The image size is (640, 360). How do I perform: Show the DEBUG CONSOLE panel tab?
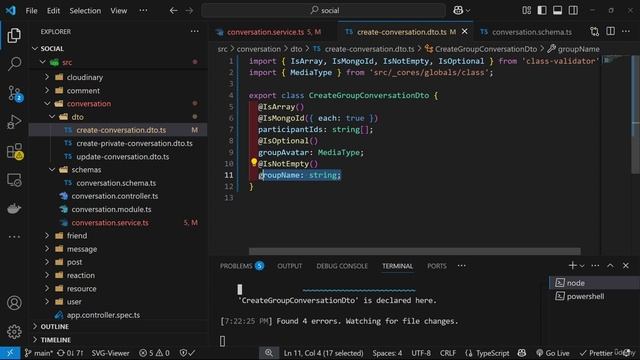coord(342,266)
